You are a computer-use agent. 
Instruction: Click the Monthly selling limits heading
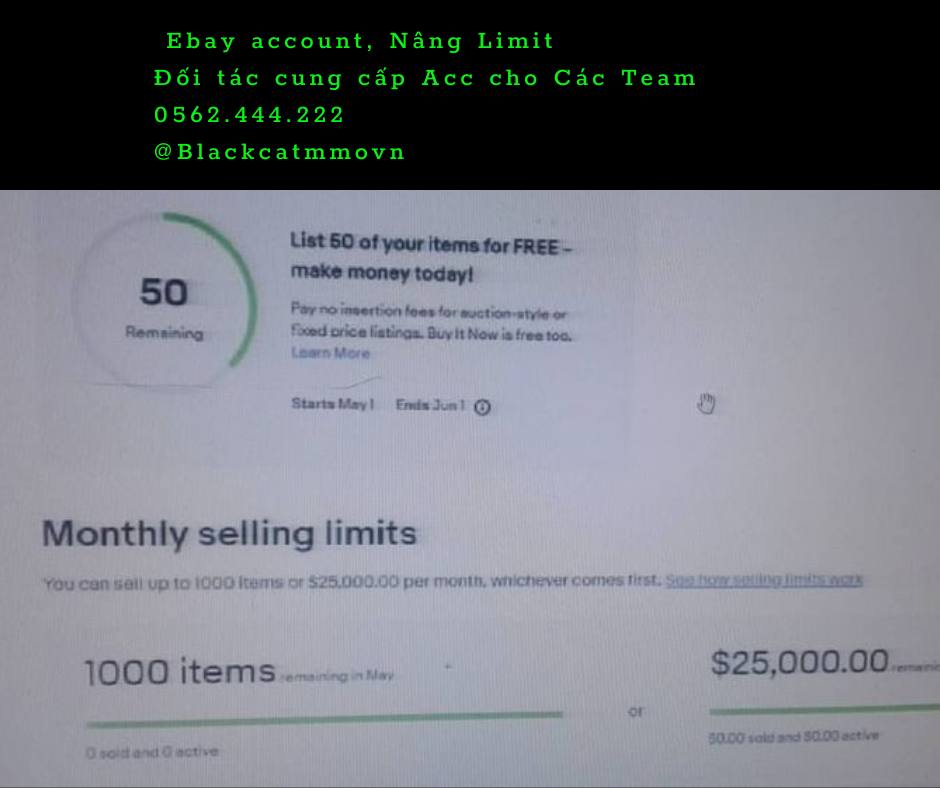pos(229,533)
